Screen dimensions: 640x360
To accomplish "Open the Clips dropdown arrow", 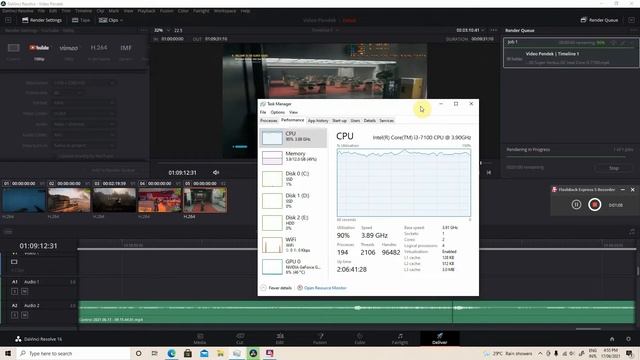I will coord(121,20).
